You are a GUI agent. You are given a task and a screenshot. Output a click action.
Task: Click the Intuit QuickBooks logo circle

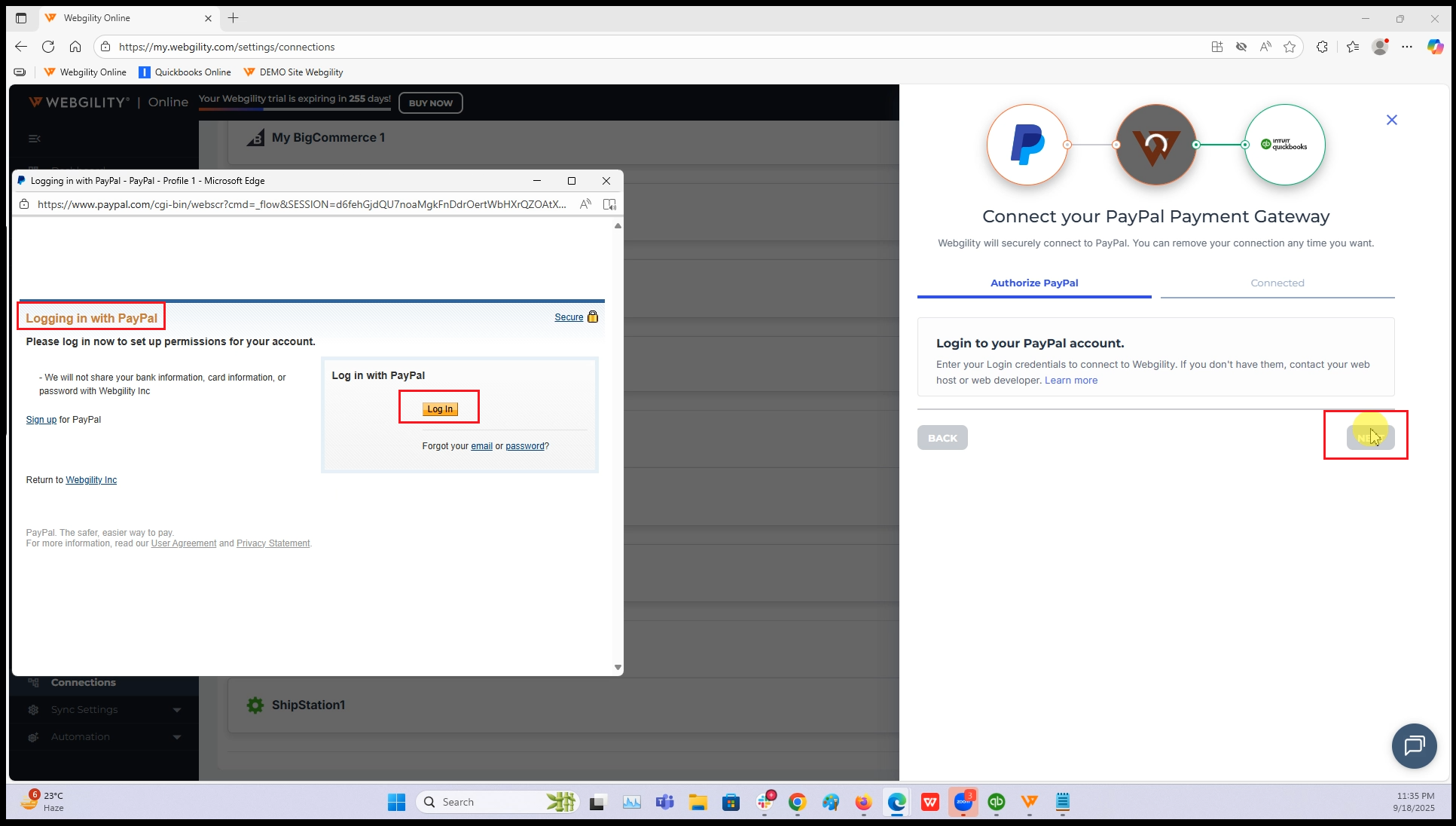[x=1284, y=145]
